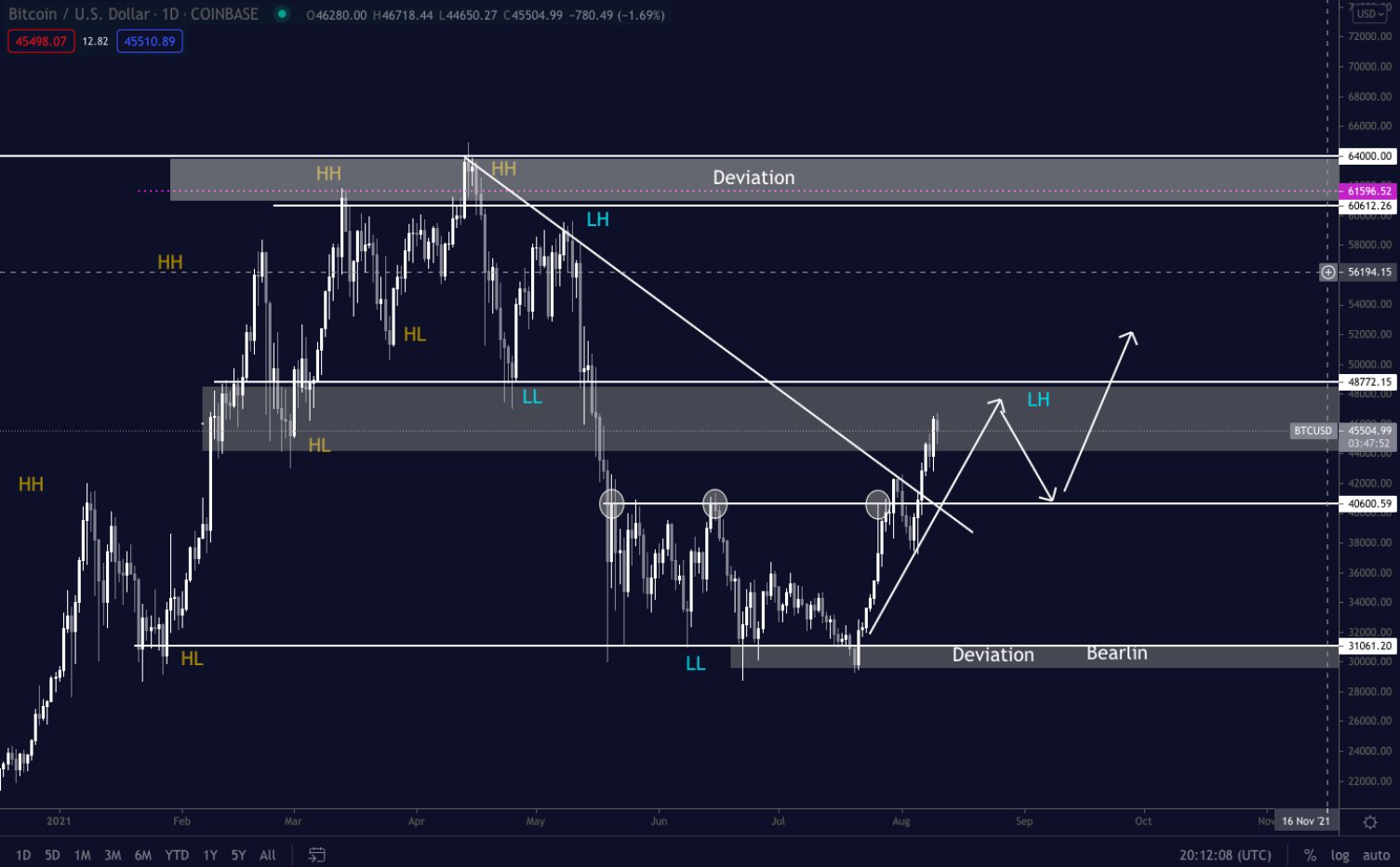Toggle auto scale mode

point(1377,855)
